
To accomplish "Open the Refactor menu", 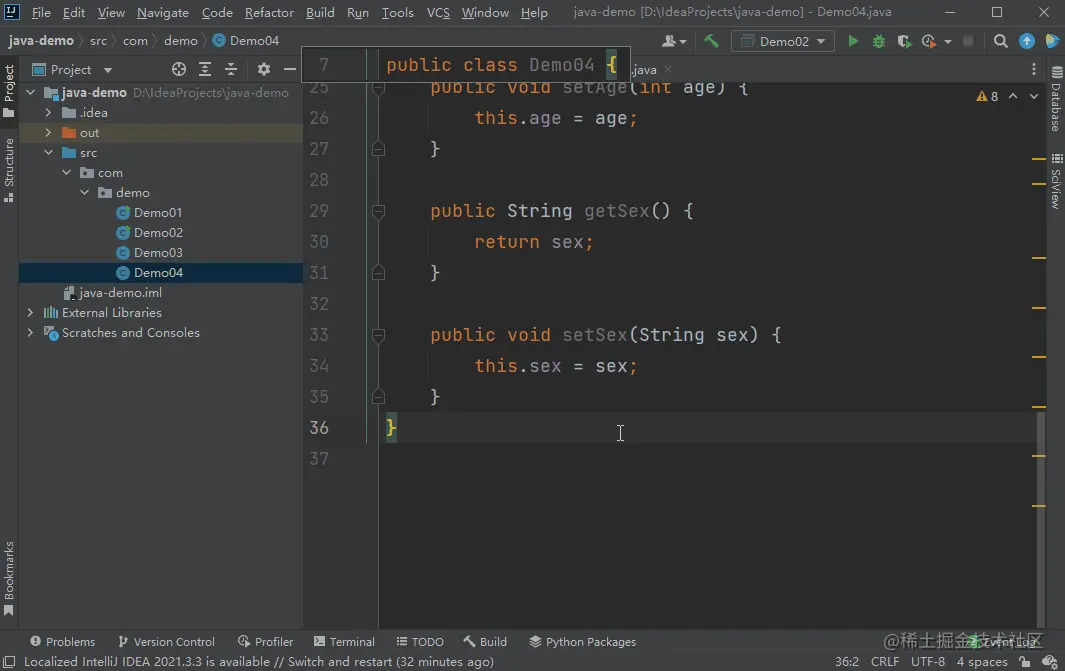I will (269, 12).
